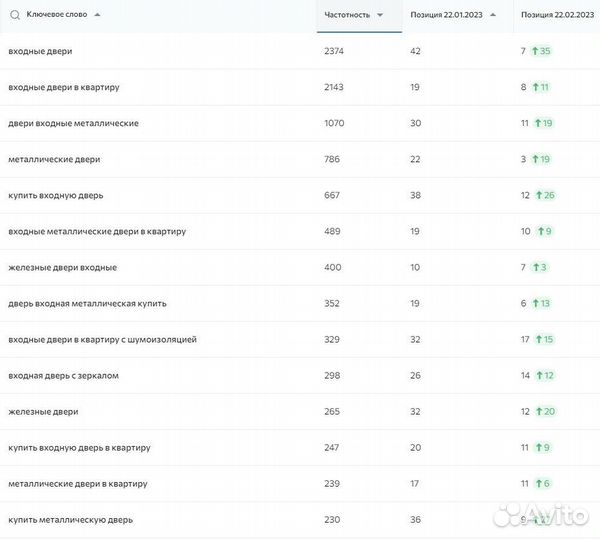Click green growth arrow showing 20

tap(538, 411)
